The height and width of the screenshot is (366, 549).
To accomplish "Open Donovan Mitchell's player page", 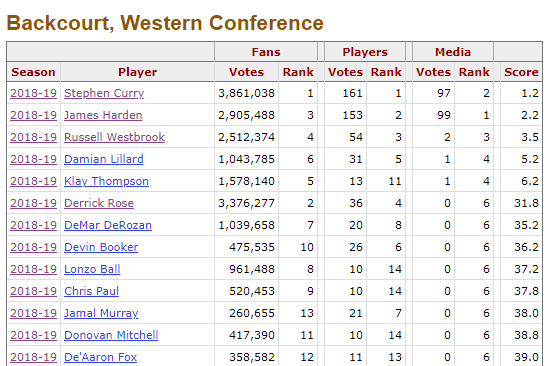I will (x=111, y=335).
